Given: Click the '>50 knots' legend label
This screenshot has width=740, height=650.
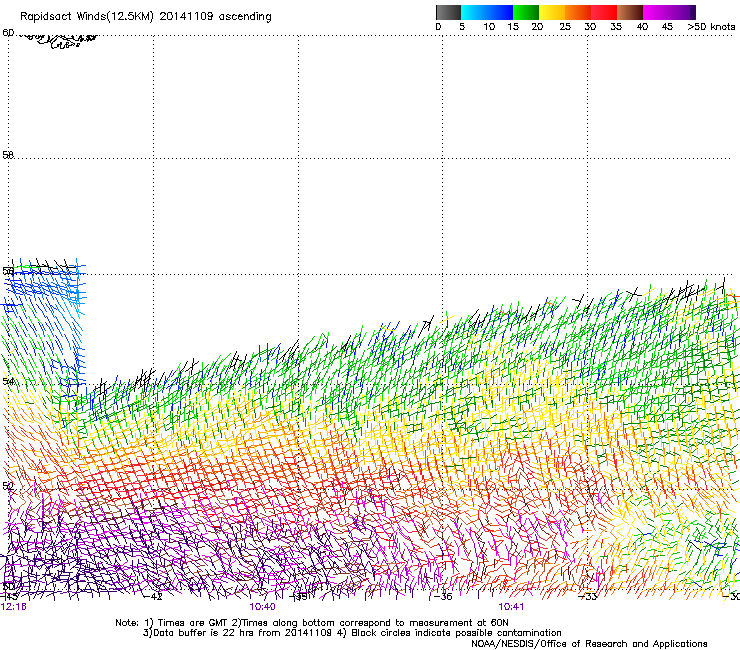Looking at the screenshot, I should [711, 27].
